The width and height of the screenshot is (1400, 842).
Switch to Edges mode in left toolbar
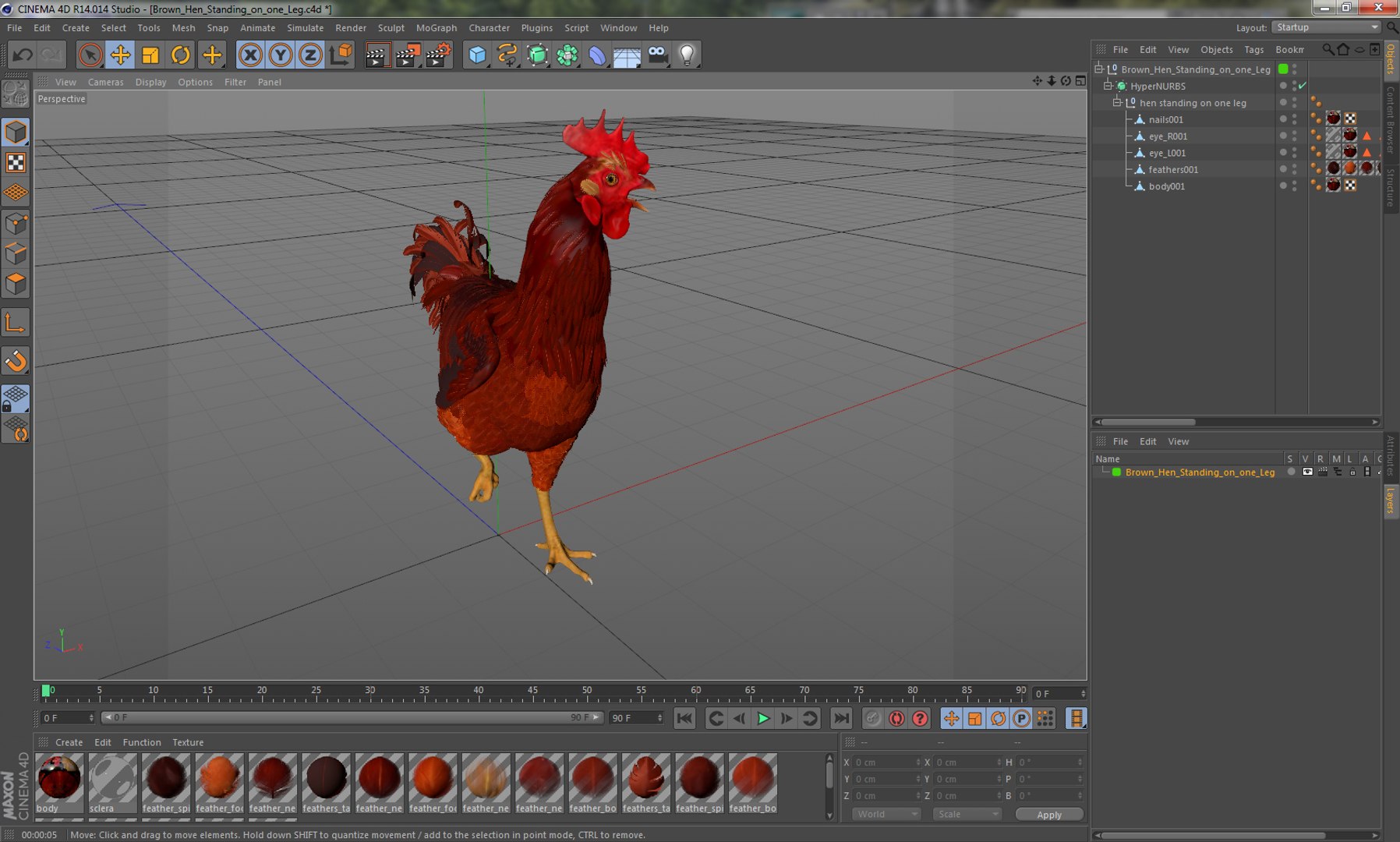point(16,254)
